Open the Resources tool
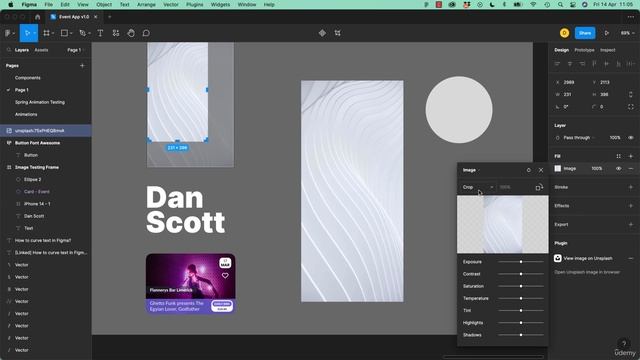This screenshot has height=360, width=640. coord(116,33)
